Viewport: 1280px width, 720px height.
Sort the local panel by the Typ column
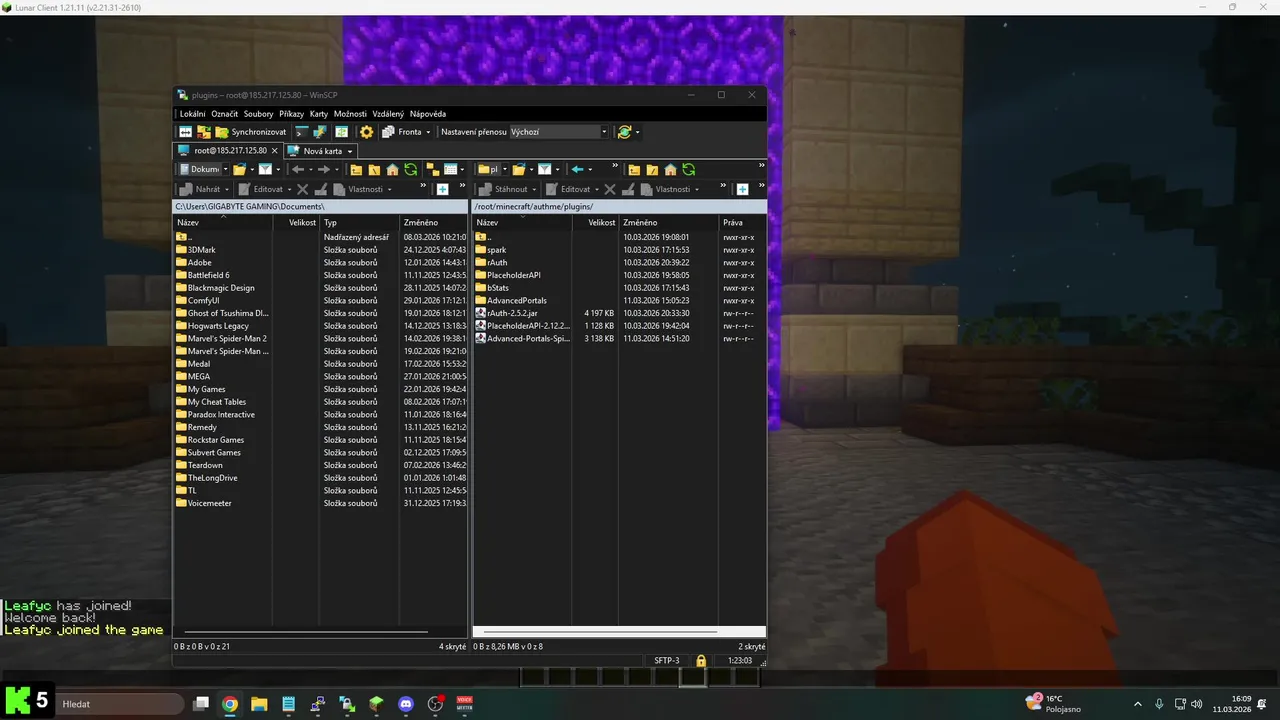[x=359, y=222]
